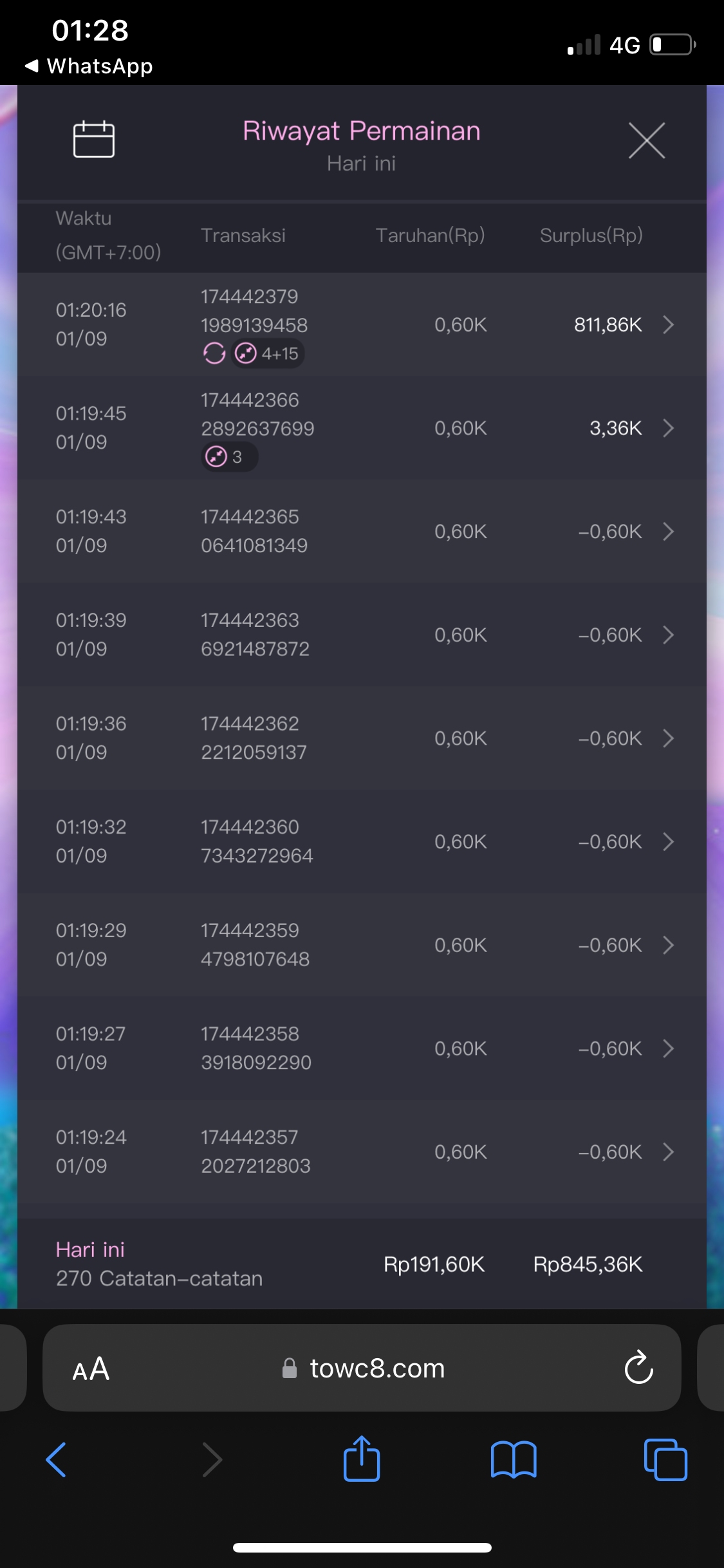Screen dimensions: 724x1568
Task: Open Safari bookmarks
Action: click(513, 1460)
